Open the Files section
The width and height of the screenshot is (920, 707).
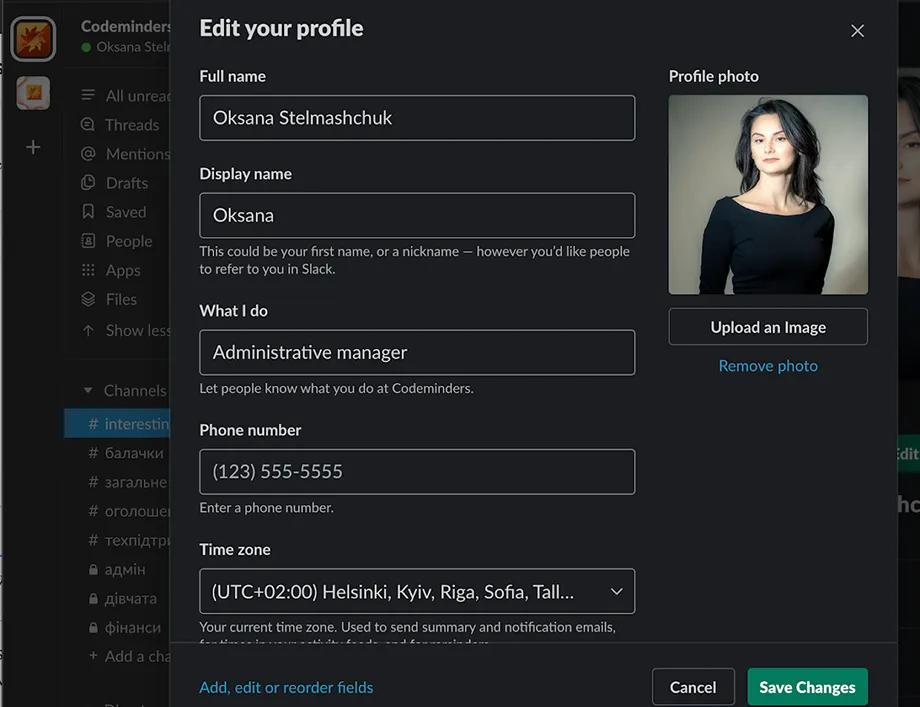click(x=119, y=298)
